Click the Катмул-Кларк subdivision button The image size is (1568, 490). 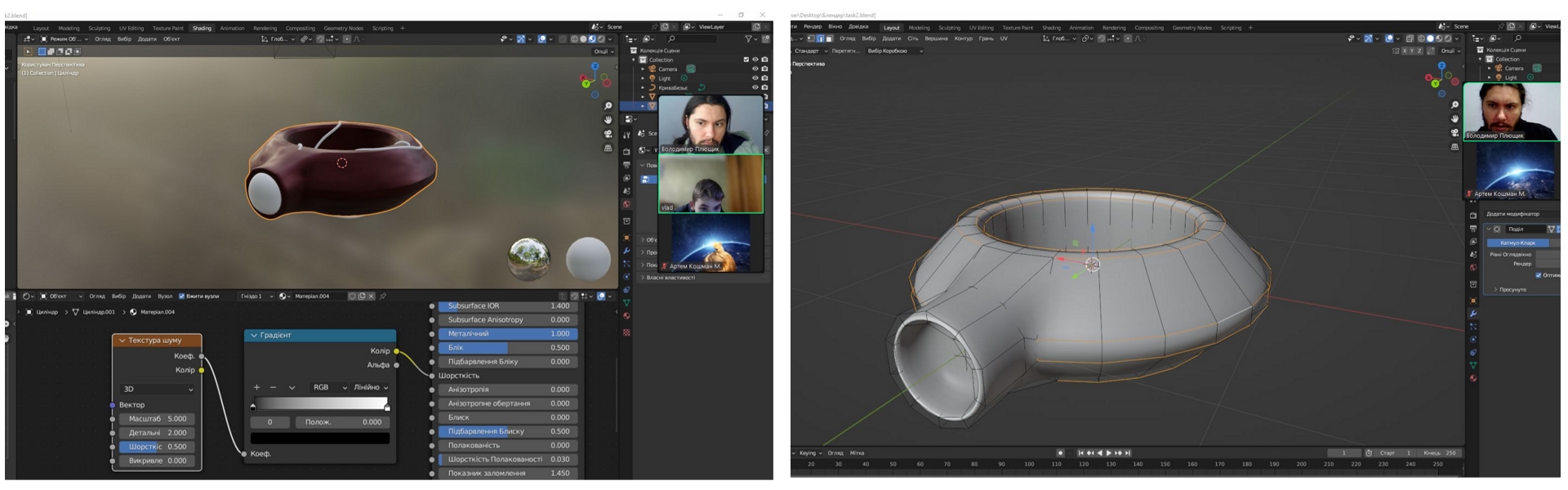(1517, 243)
